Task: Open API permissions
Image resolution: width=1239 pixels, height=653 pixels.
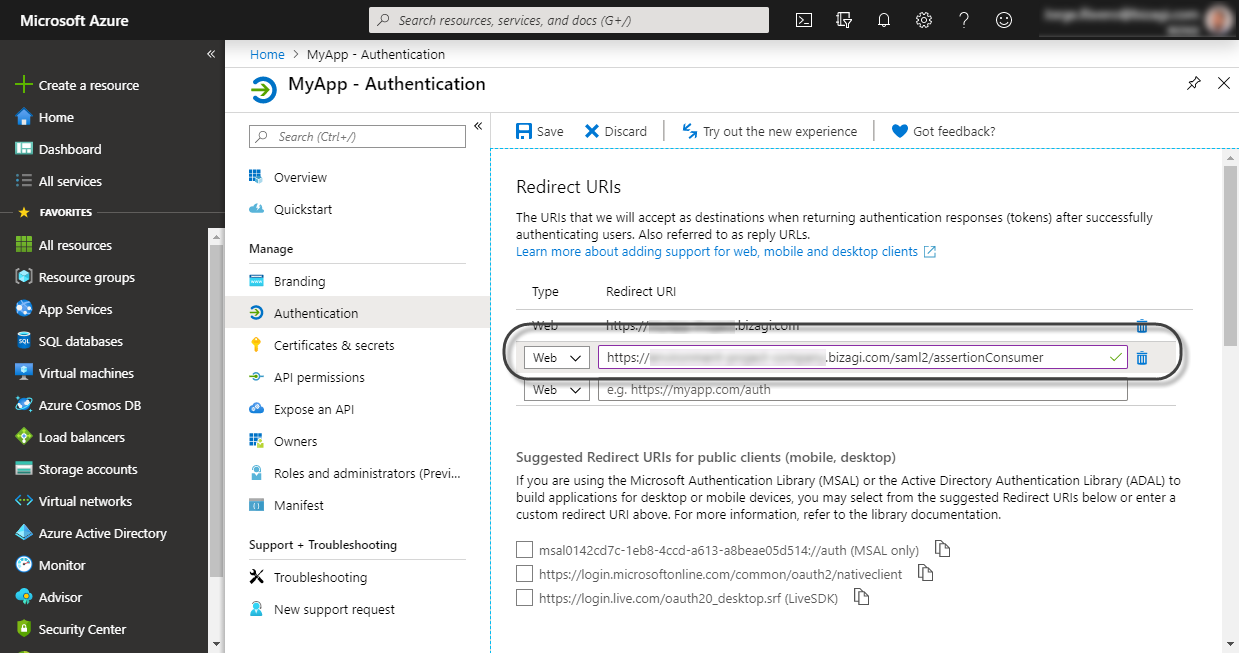Action: (319, 377)
